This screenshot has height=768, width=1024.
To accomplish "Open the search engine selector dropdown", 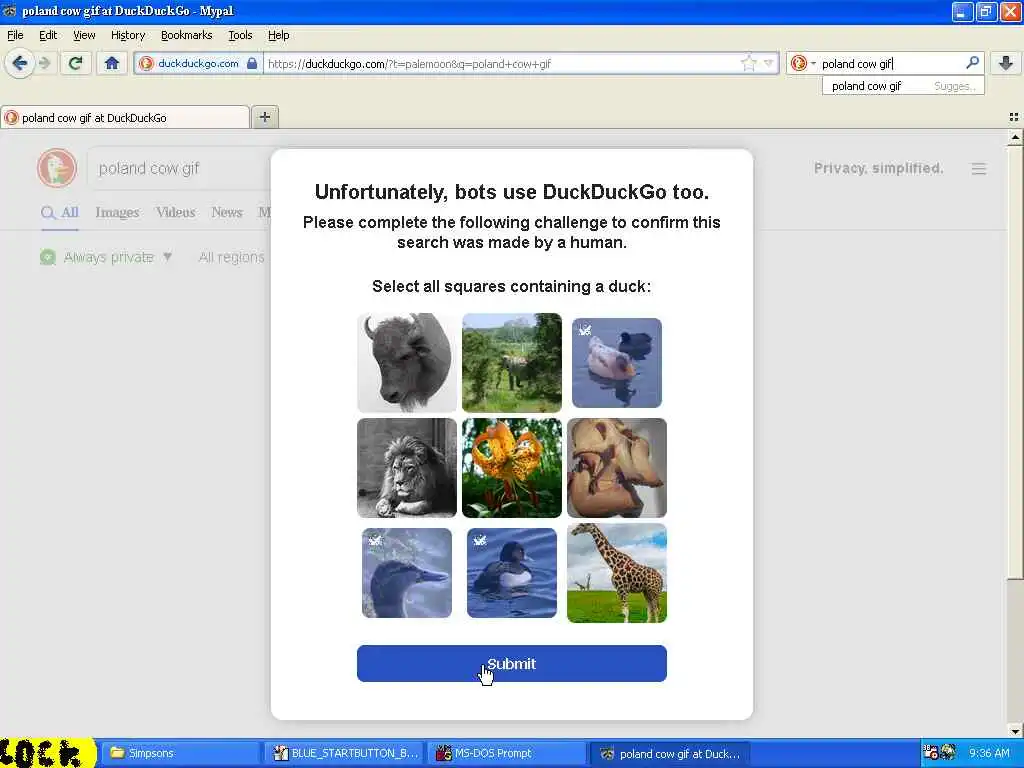I will click(x=803, y=63).
